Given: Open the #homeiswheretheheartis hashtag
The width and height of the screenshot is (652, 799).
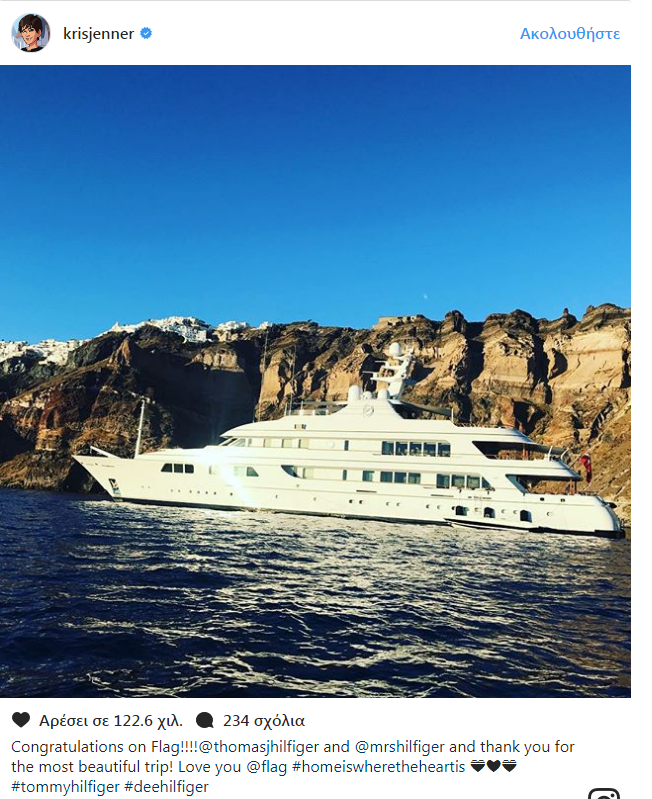Looking at the screenshot, I should (378, 767).
